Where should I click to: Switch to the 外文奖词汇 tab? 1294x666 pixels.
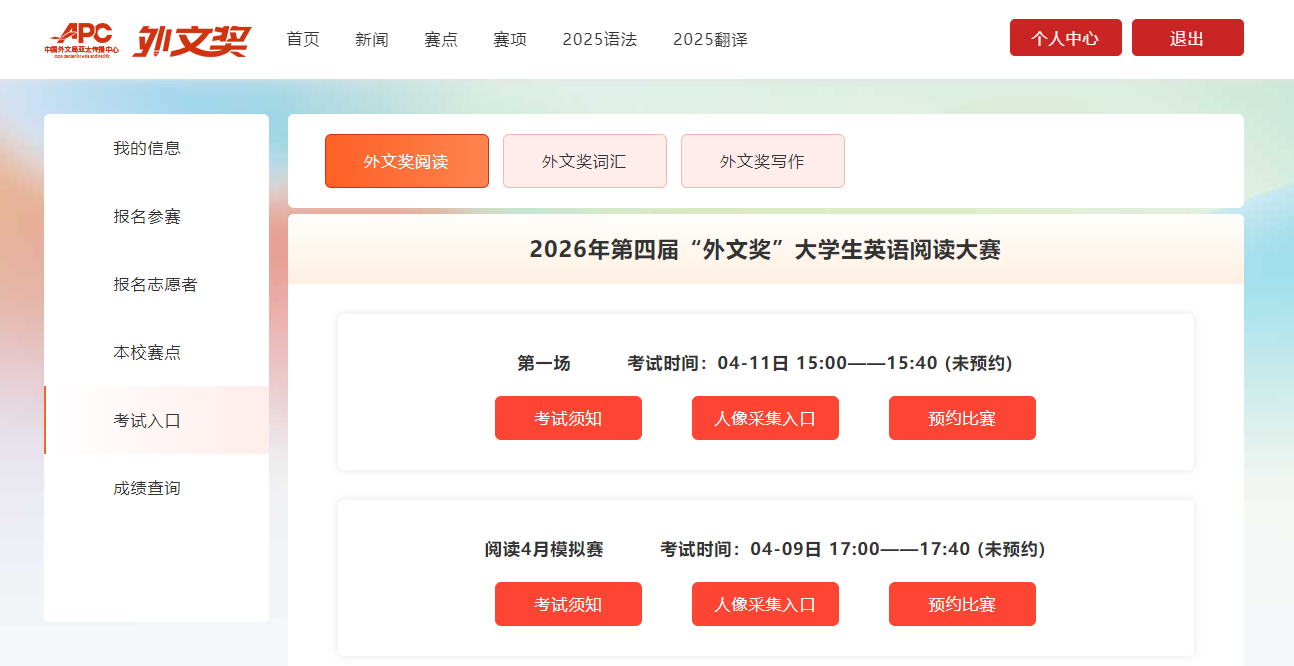[585, 161]
